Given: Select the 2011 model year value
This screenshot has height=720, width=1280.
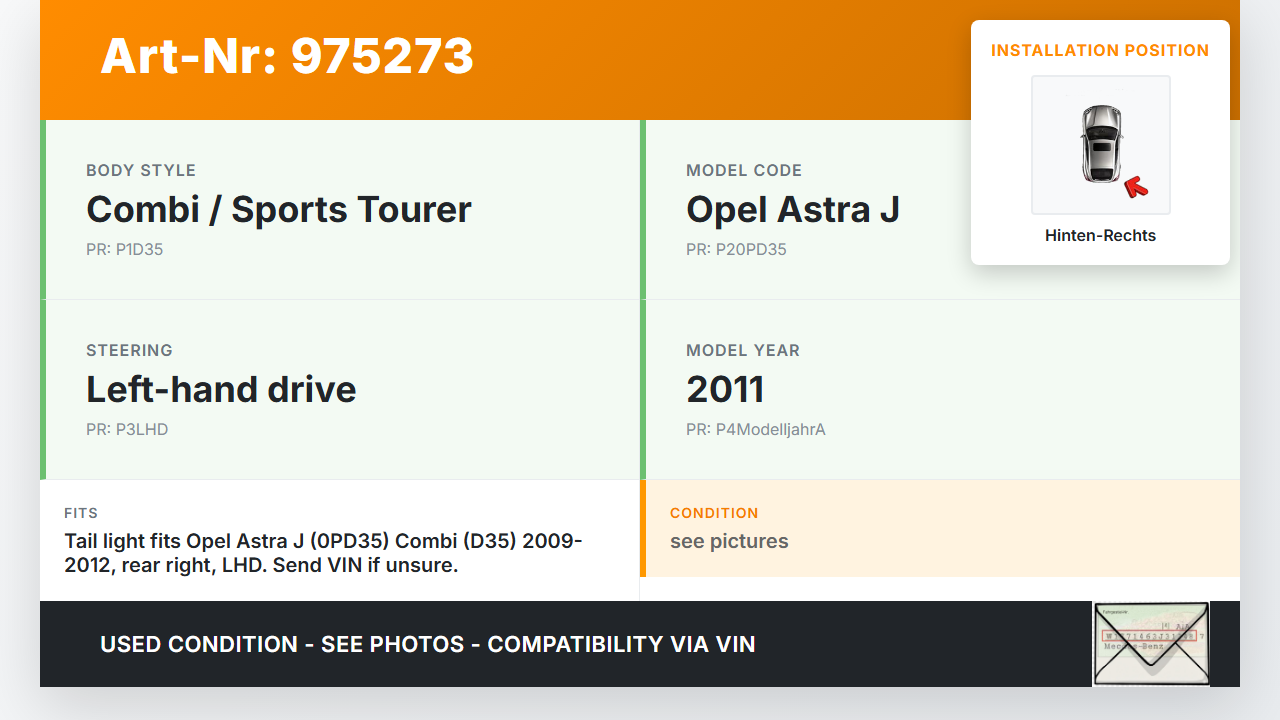Looking at the screenshot, I should coord(725,389).
